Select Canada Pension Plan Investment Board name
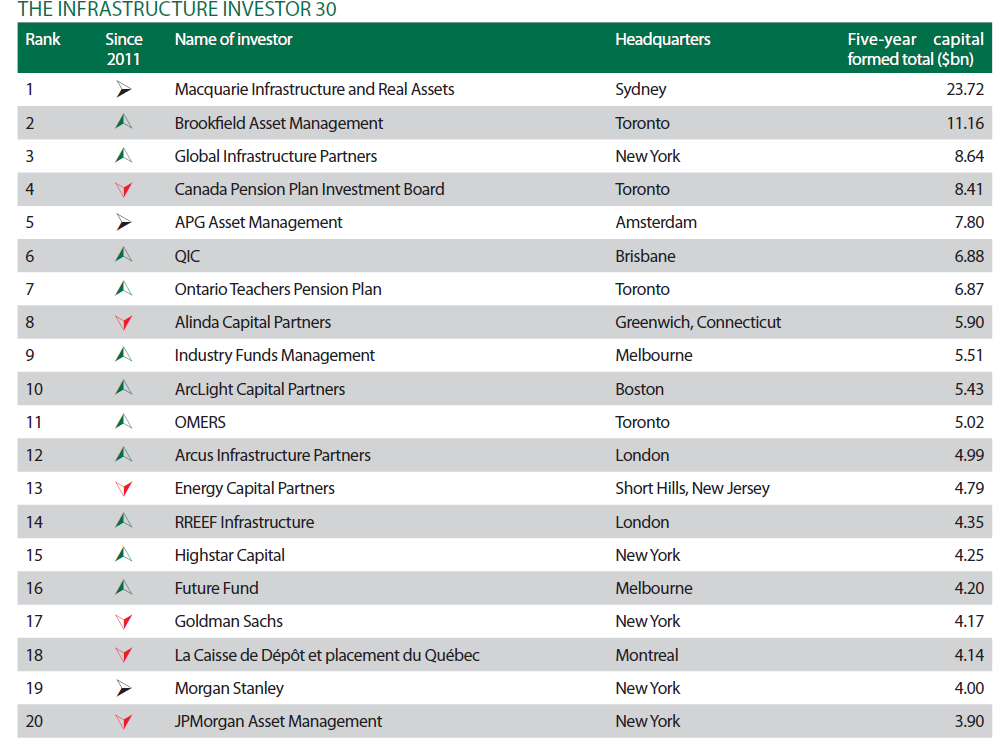The image size is (1001, 739). 310,190
